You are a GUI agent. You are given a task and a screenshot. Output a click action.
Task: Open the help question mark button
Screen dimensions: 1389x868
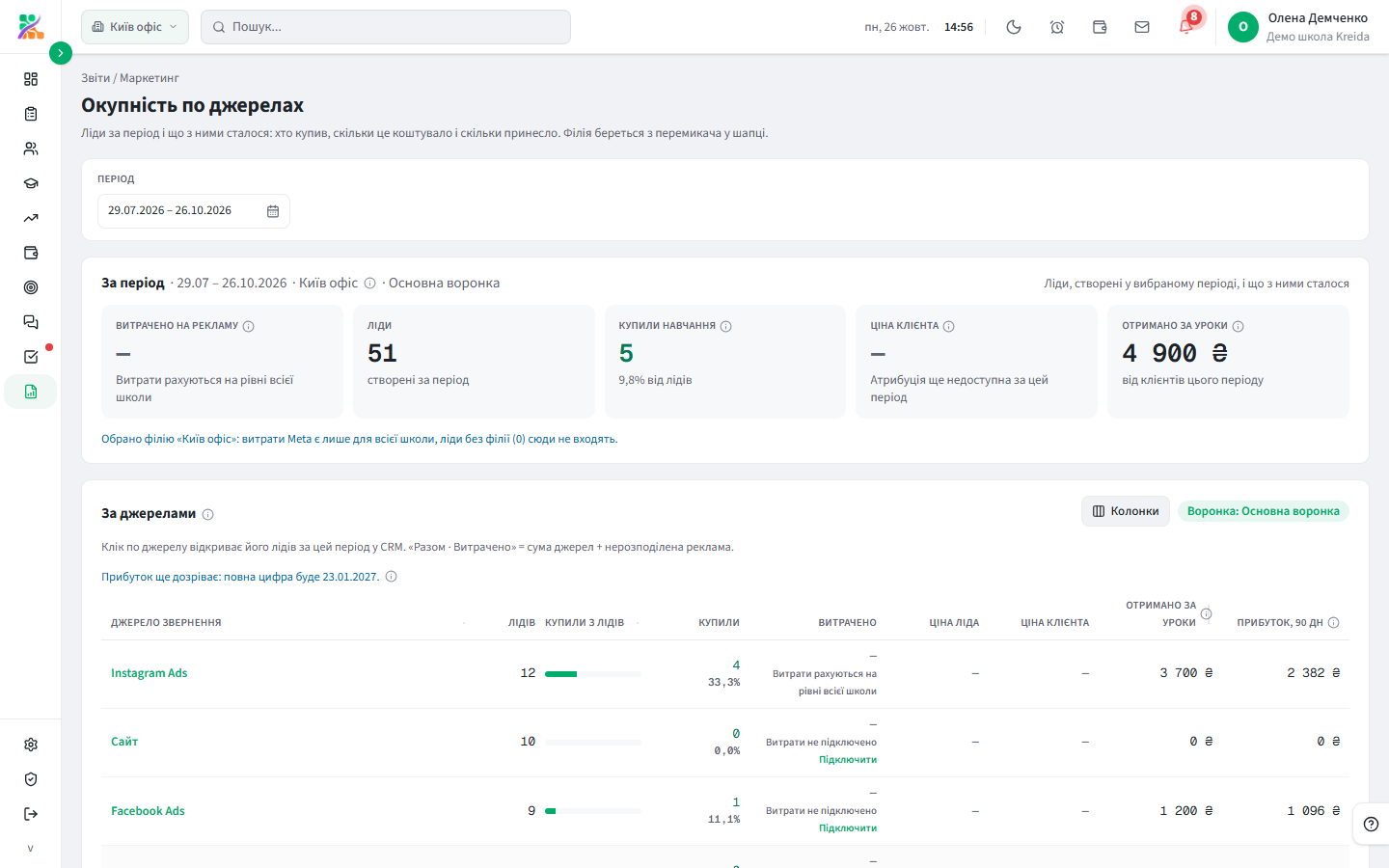pyautogui.click(x=1371, y=825)
